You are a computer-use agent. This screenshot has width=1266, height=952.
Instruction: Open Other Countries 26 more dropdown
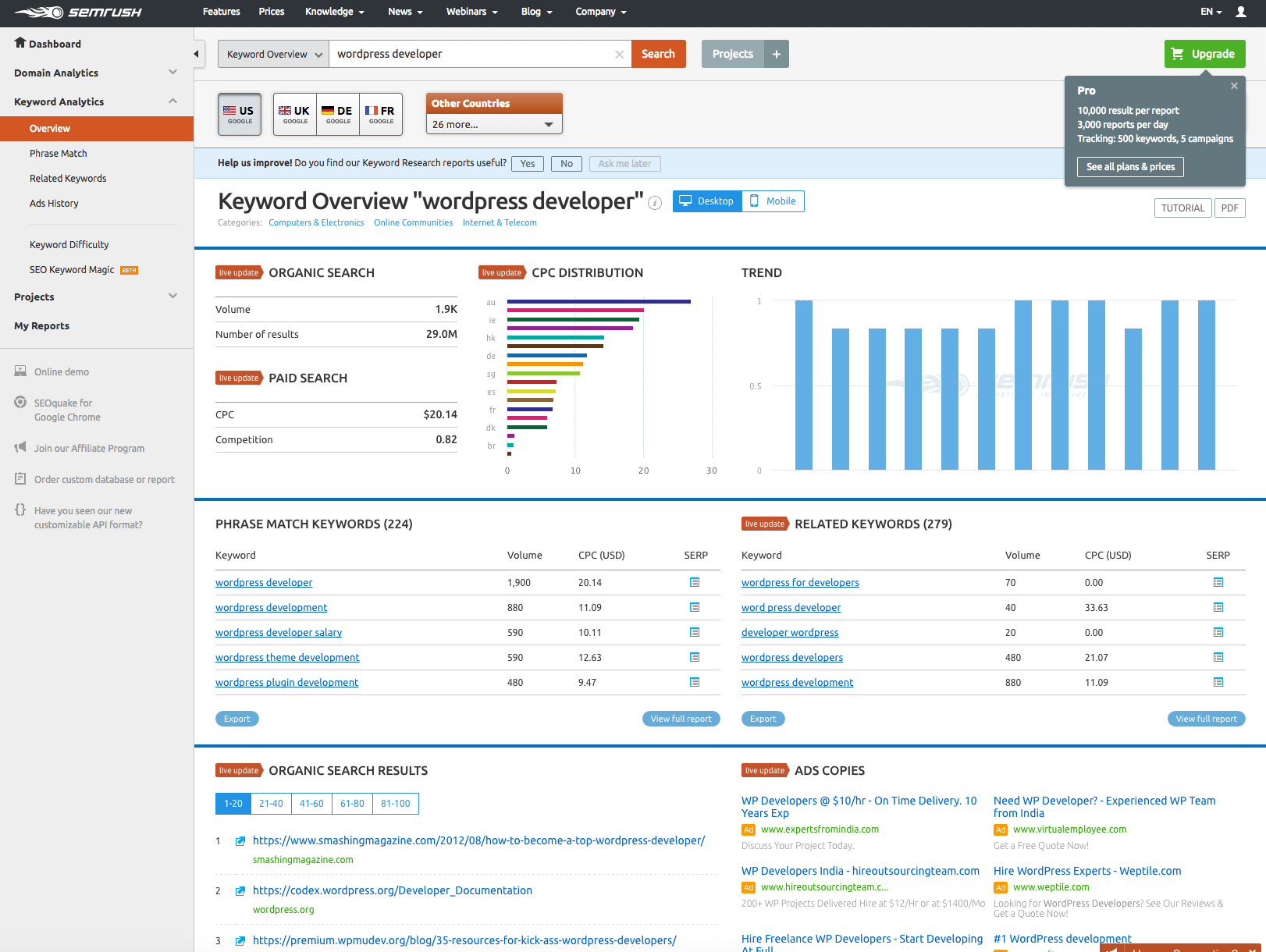pyautogui.click(x=493, y=124)
